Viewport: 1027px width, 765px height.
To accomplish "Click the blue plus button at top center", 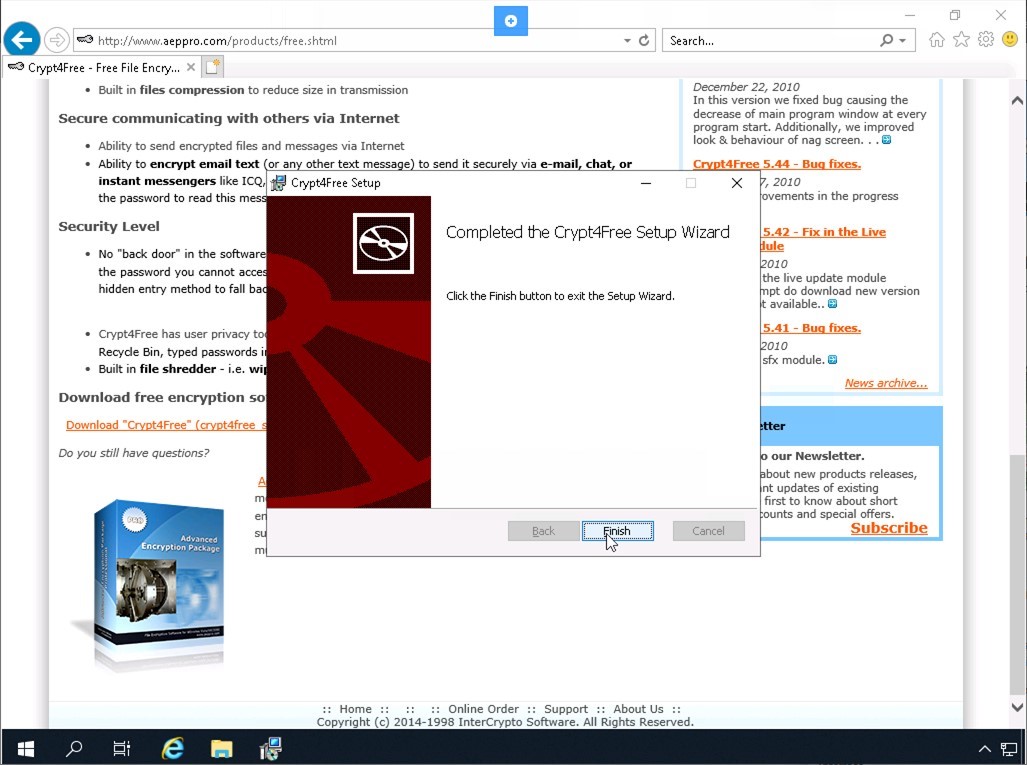I will point(510,21).
